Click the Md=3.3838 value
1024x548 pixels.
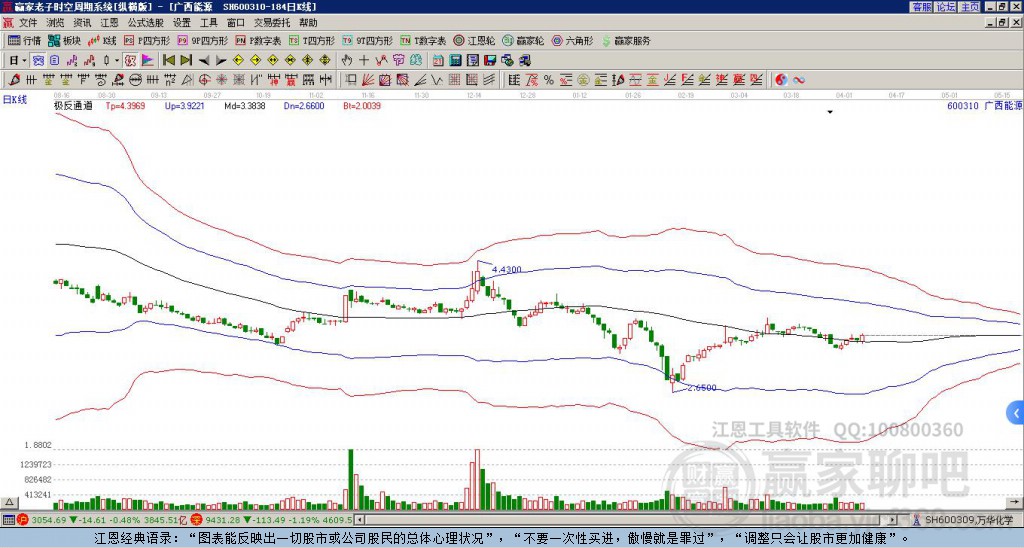click(245, 105)
